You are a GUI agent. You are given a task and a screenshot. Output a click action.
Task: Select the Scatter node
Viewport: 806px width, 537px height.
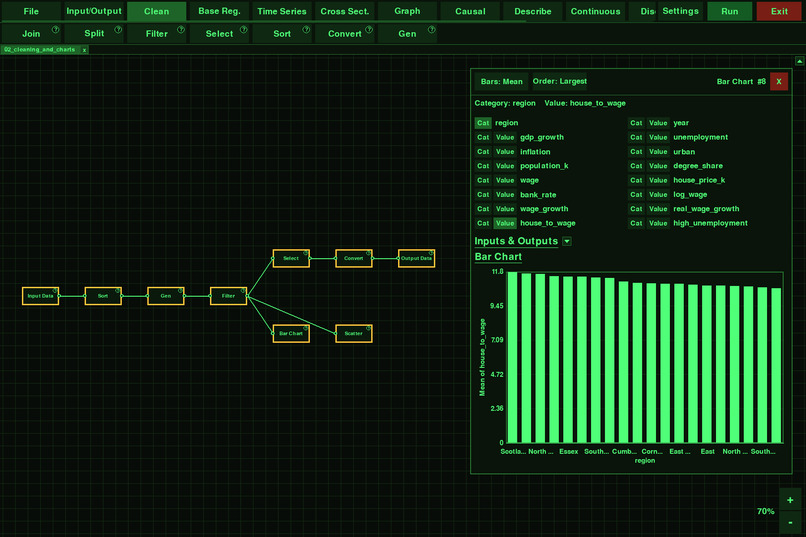(354, 334)
